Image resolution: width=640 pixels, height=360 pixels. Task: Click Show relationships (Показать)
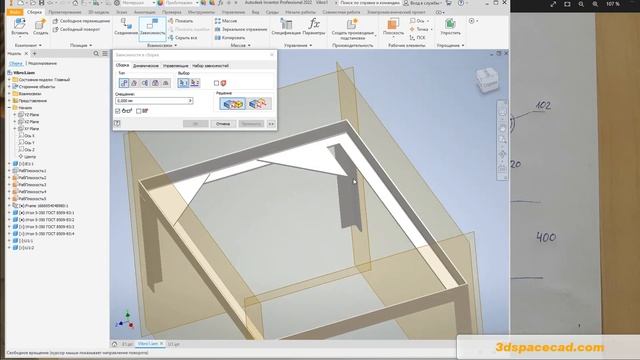click(x=181, y=21)
